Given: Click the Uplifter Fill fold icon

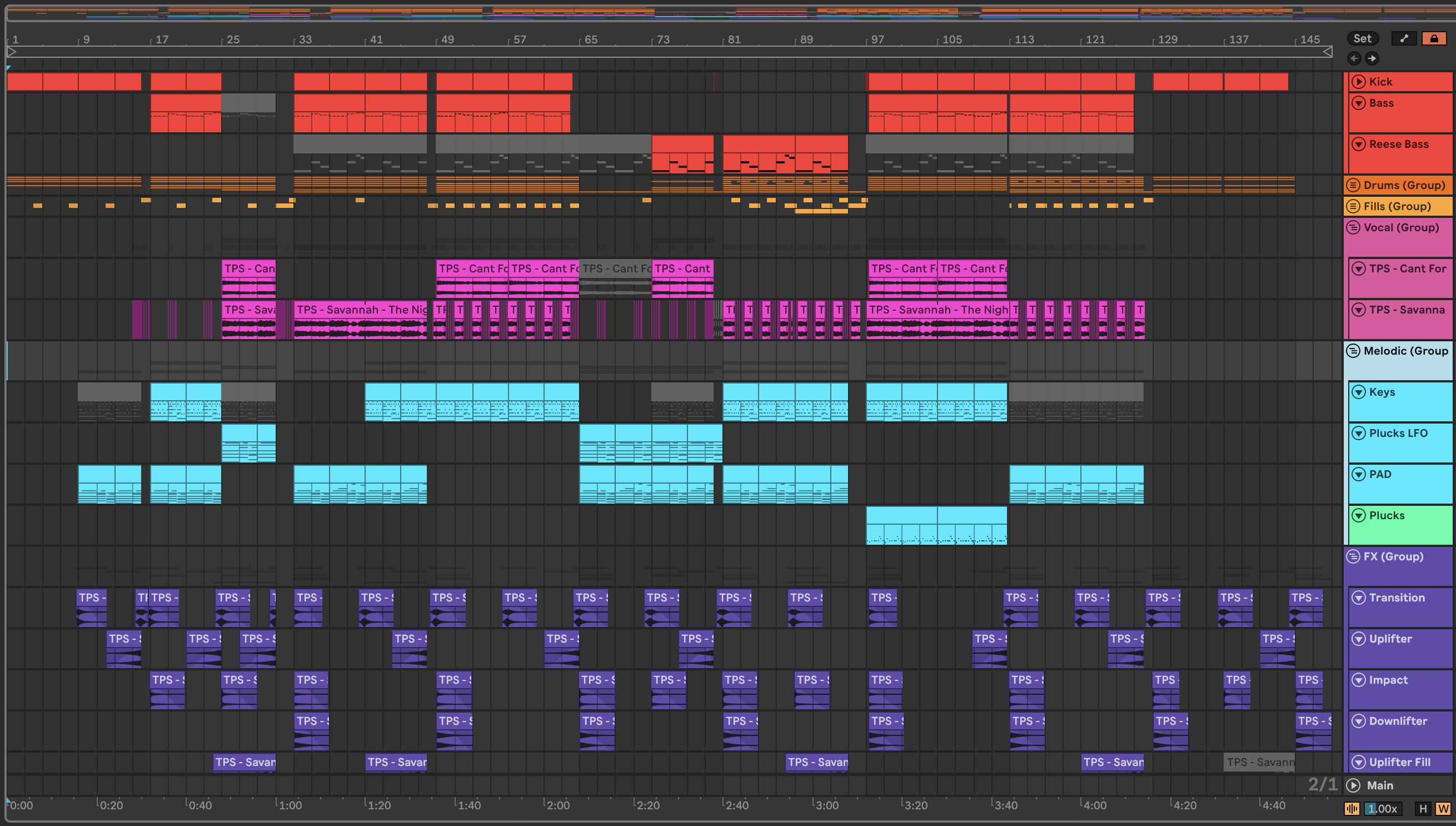Looking at the screenshot, I should click(1358, 762).
